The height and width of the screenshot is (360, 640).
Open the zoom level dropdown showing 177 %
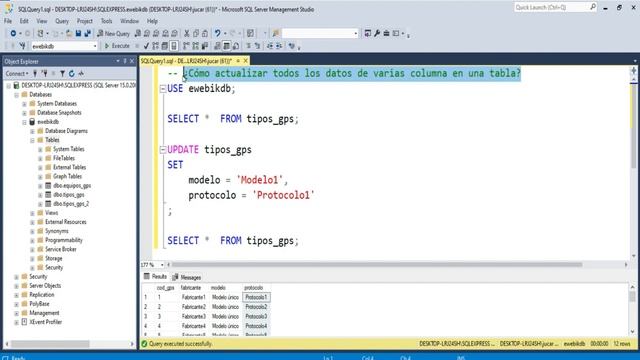coord(162,265)
